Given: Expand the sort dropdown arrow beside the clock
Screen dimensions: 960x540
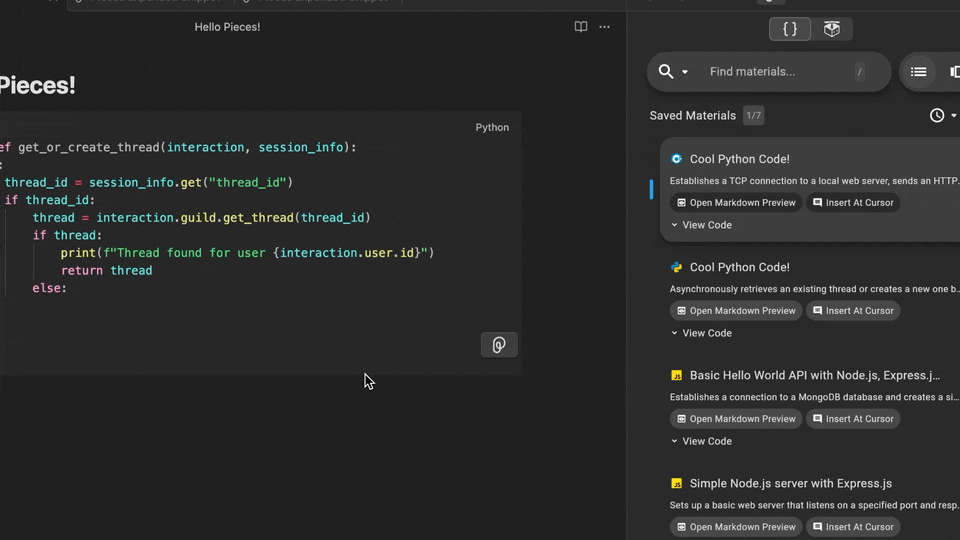Looking at the screenshot, I should click(x=953, y=116).
